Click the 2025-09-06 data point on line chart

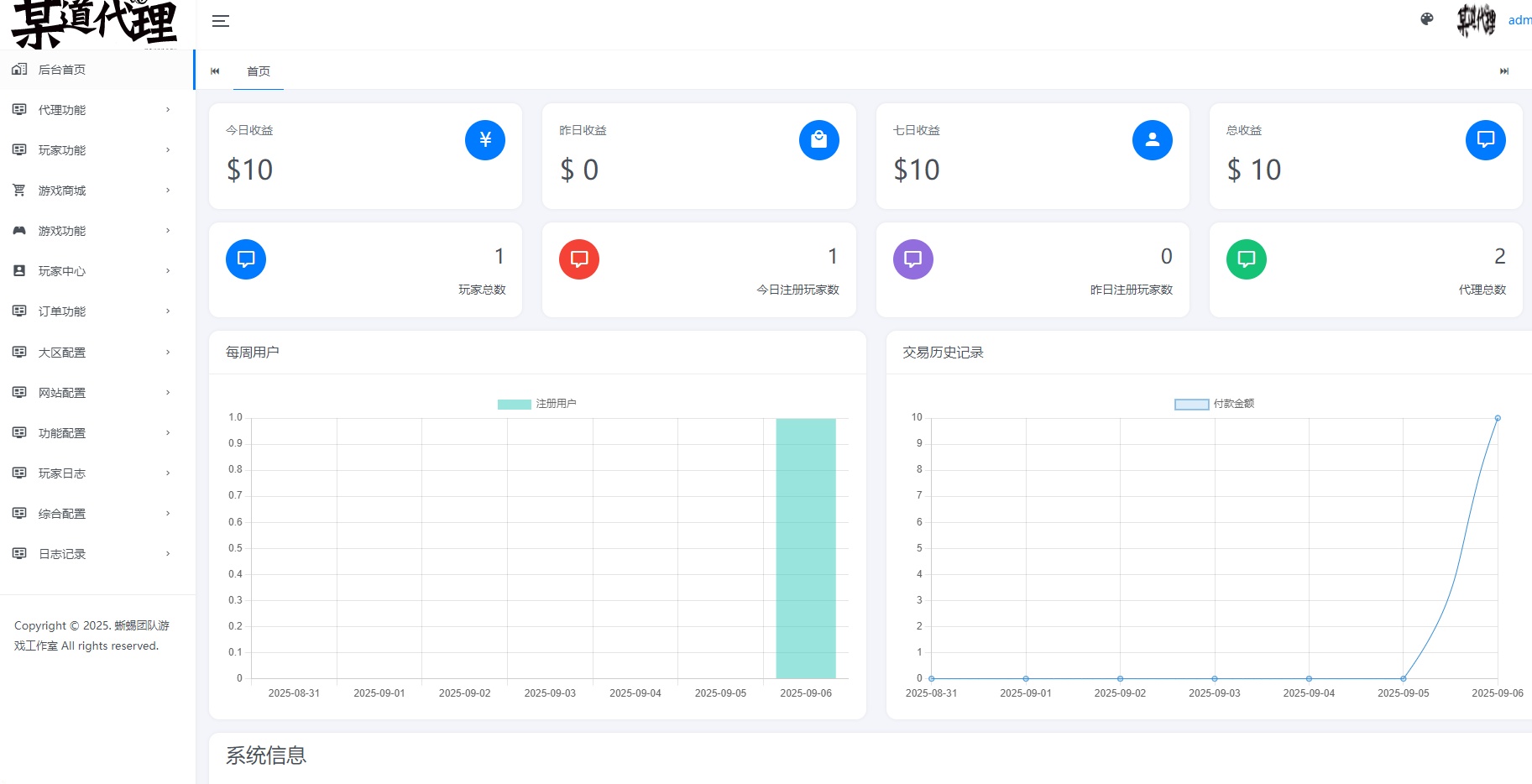[x=1497, y=418]
